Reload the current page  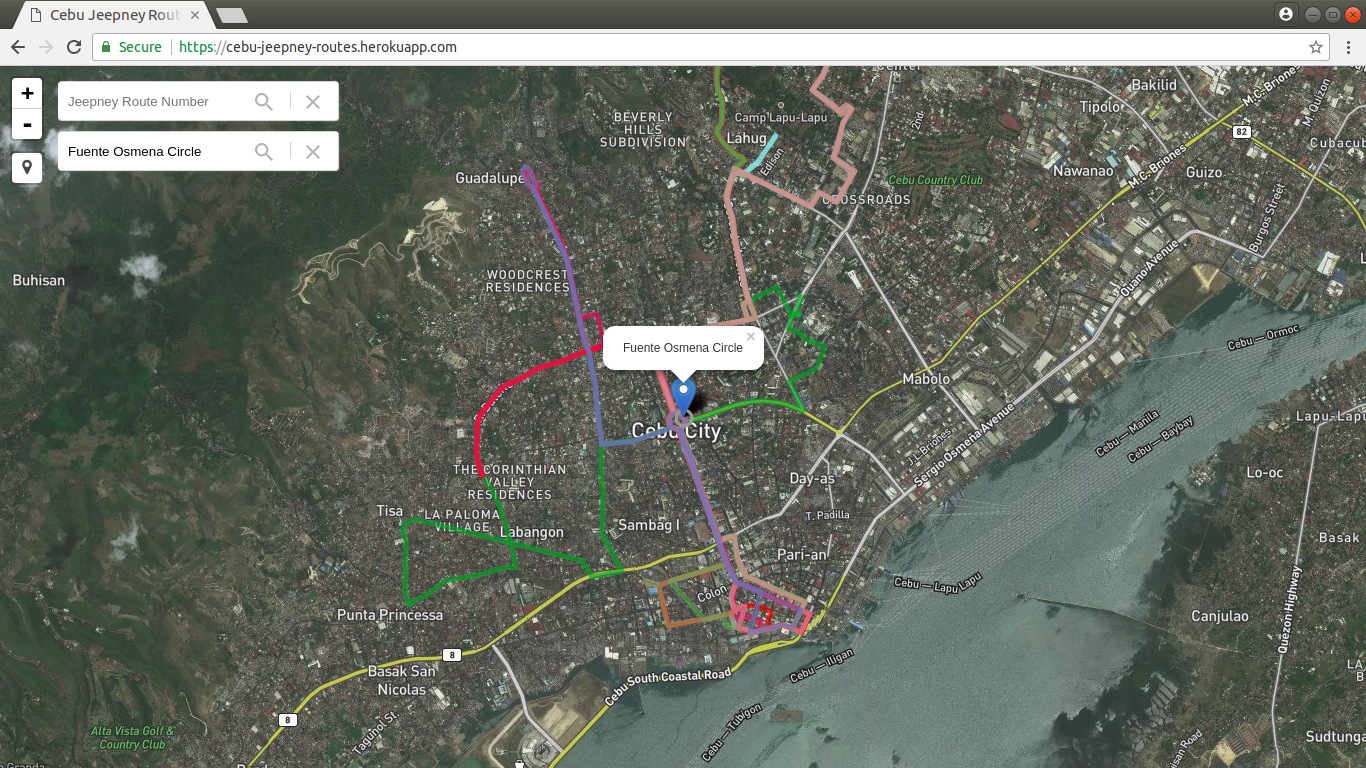click(74, 47)
